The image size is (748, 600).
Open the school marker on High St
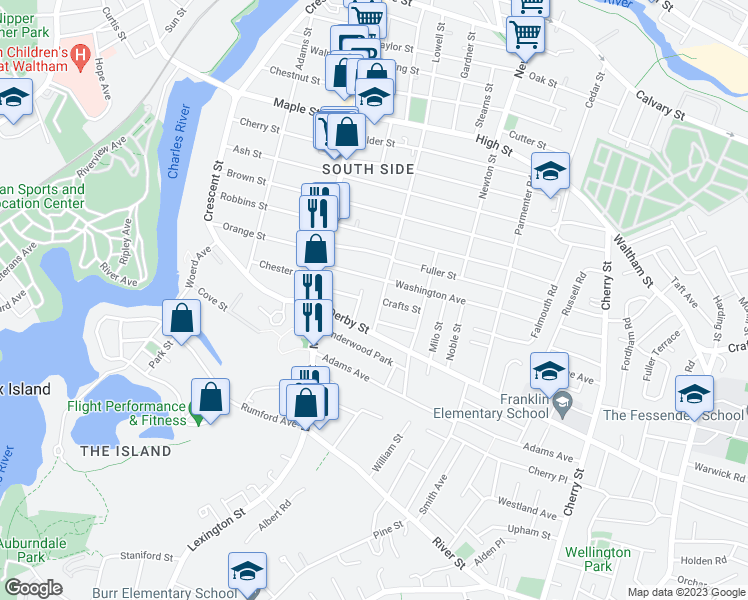coord(550,173)
